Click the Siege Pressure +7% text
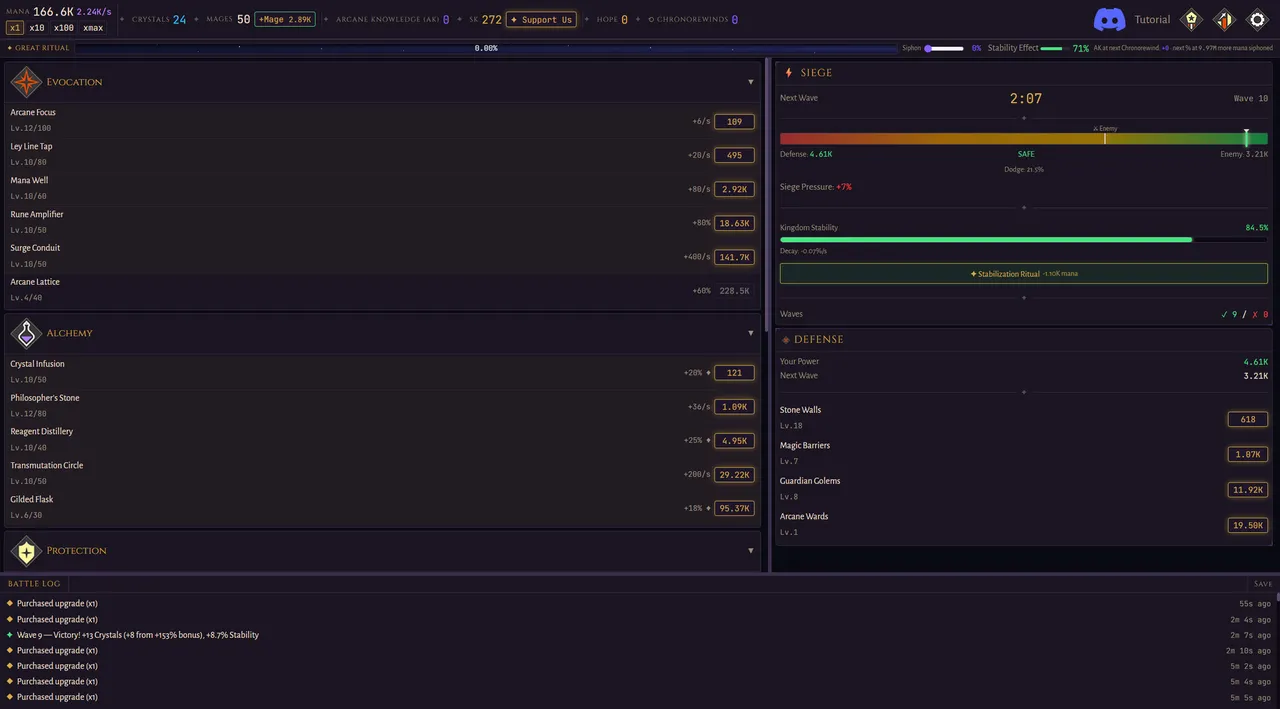The width and height of the screenshot is (1280, 709). pyautogui.click(x=816, y=187)
